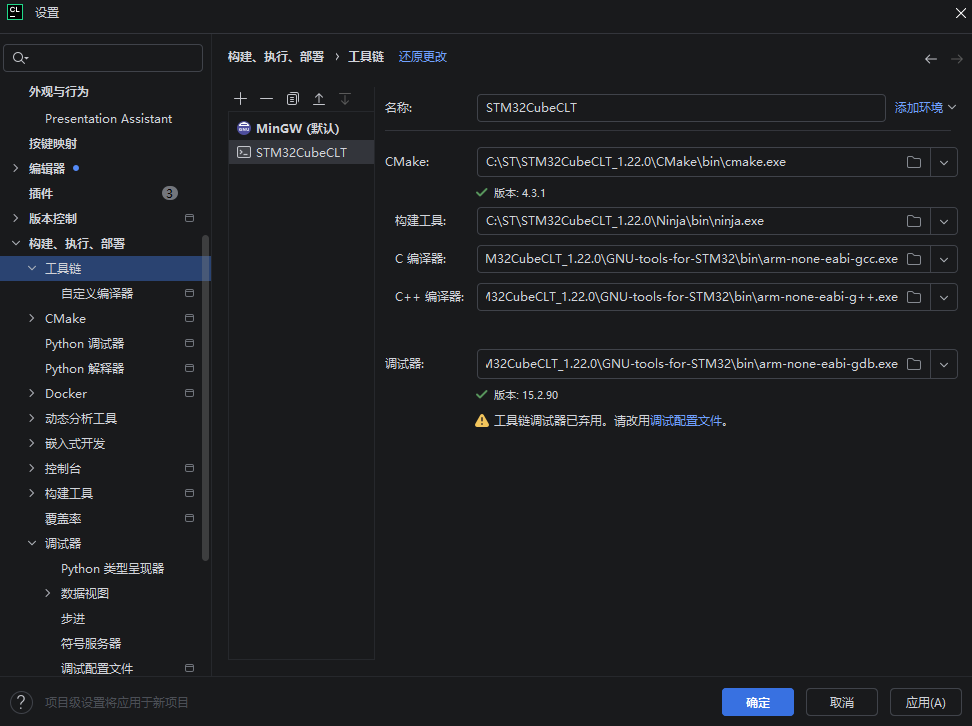The image size is (972, 726).
Task: Open CMake path dropdown arrow
Action: pos(944,162)
